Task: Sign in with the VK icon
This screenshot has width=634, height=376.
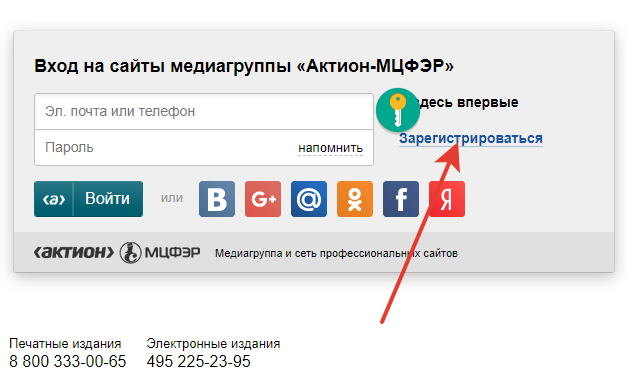Action: point(217,199)
